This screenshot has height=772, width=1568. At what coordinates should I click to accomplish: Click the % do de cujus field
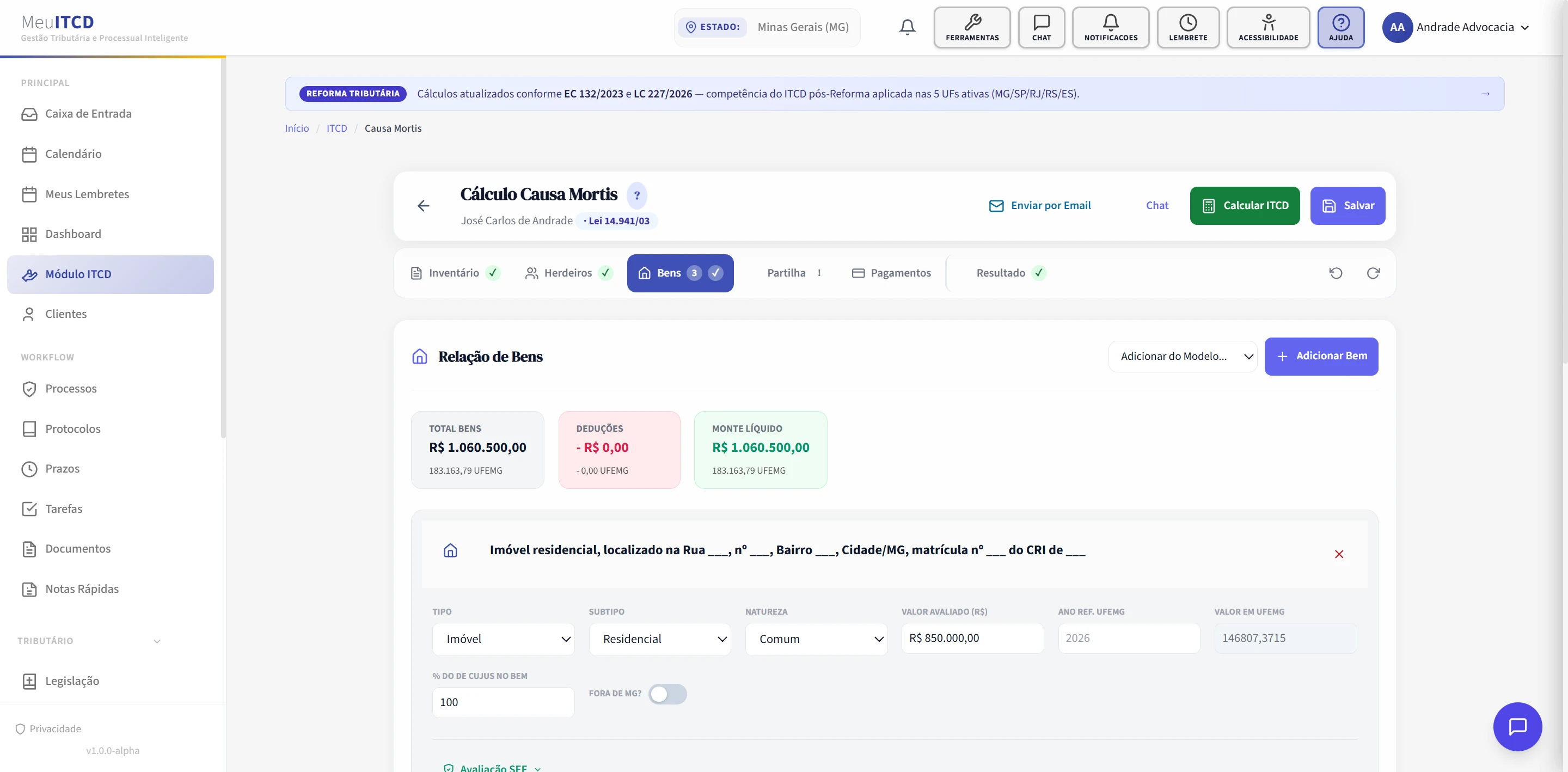click(x=504, y=703)
